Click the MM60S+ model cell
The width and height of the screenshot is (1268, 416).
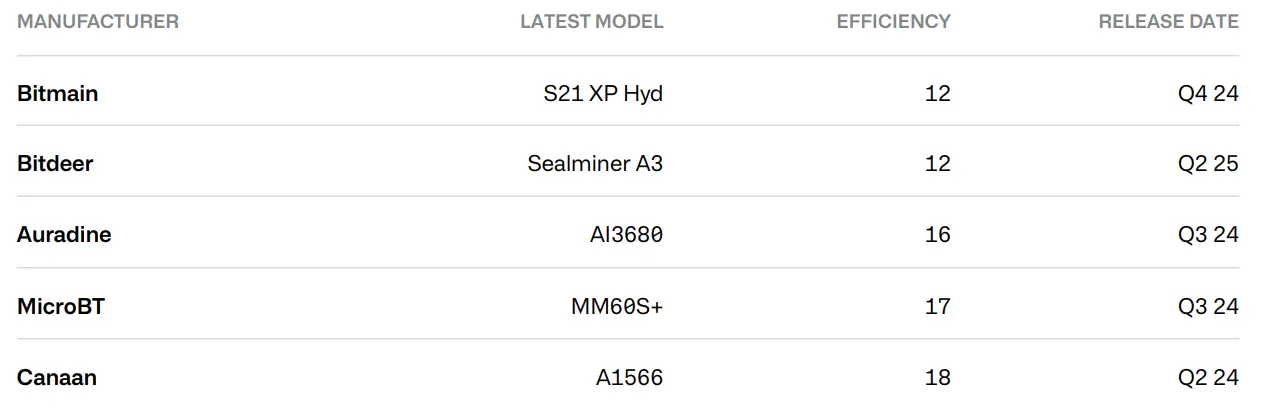click(x=617, y=306)
